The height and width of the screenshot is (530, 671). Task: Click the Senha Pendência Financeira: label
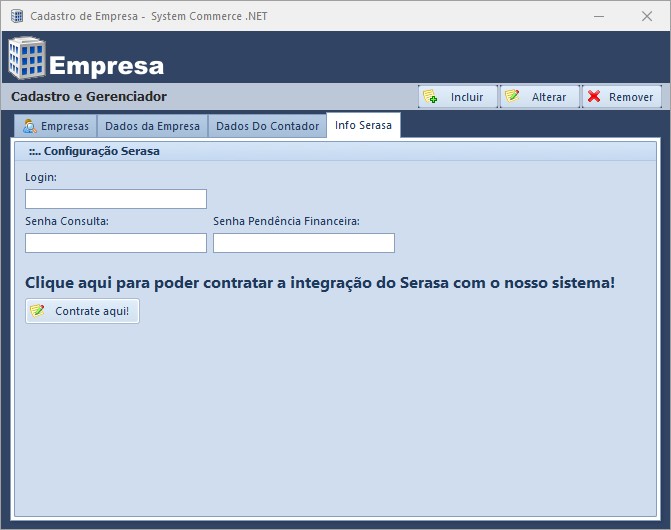286,221
